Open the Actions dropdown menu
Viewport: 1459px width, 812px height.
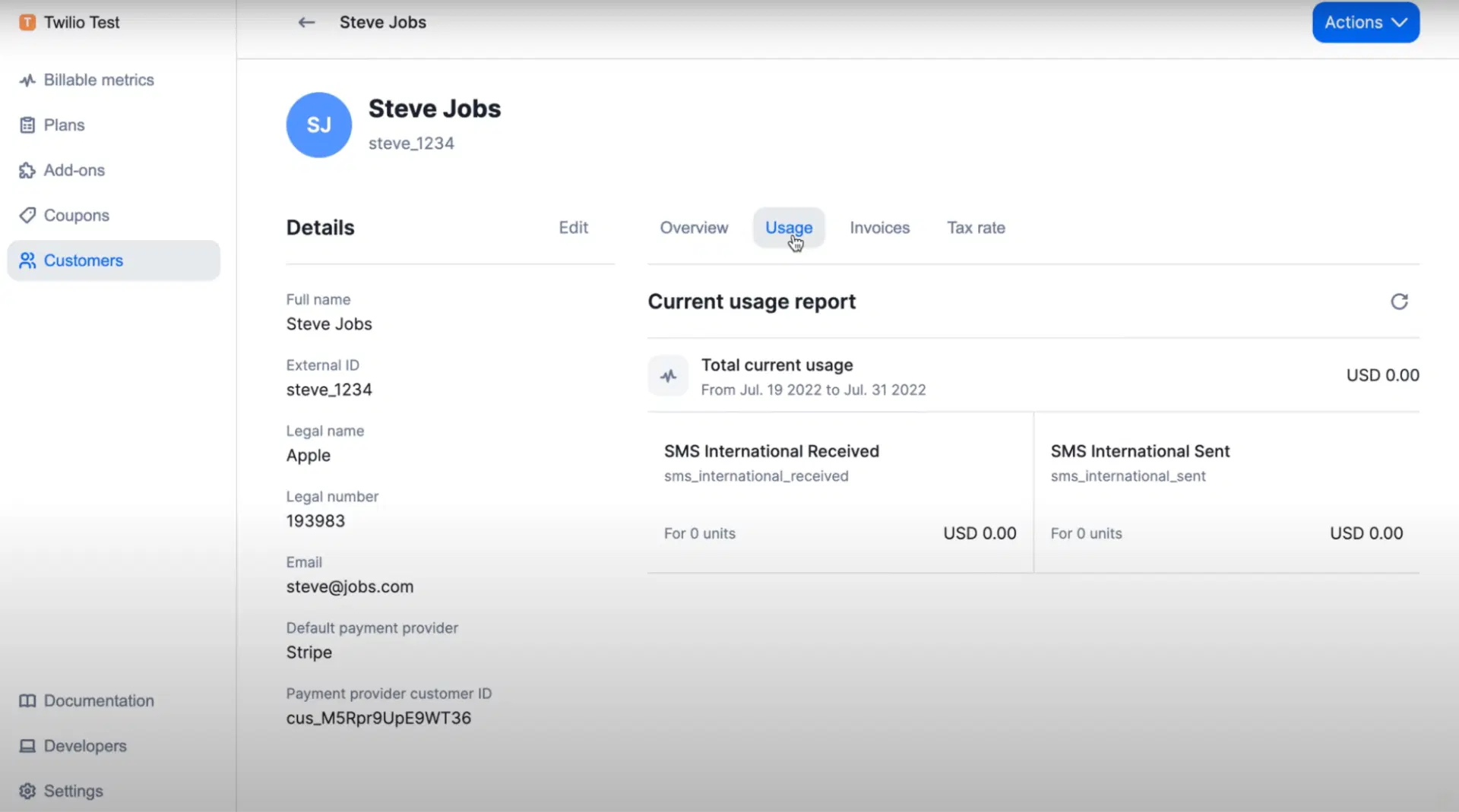click(x=1366, y=23)
